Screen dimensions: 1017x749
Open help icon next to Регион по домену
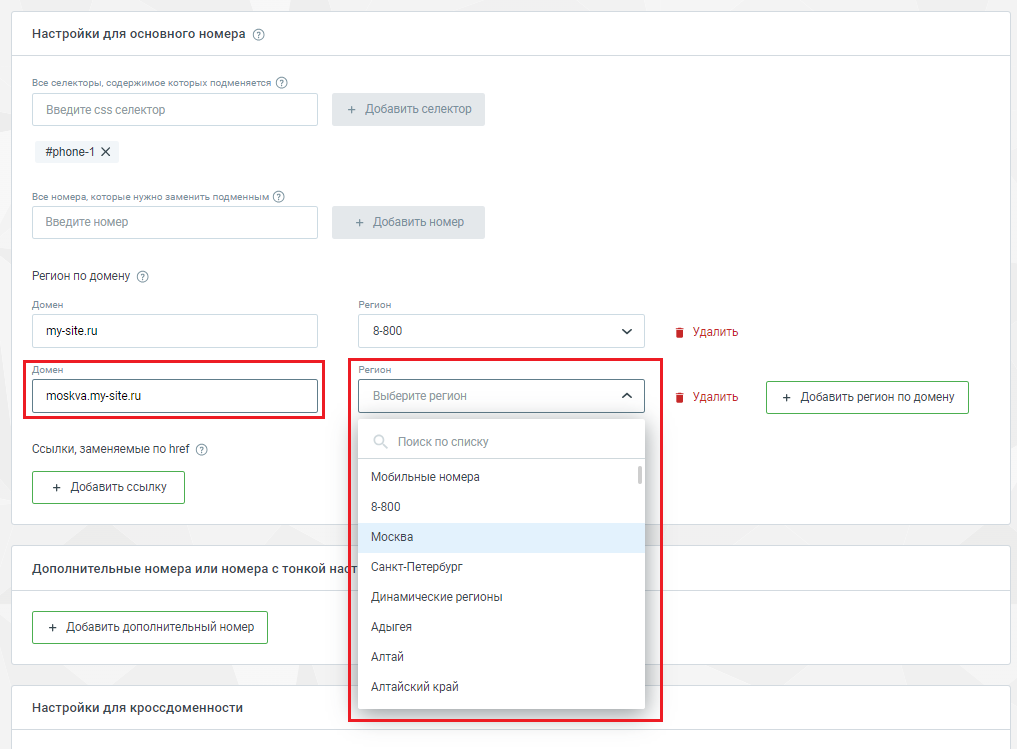click(143, 277)
